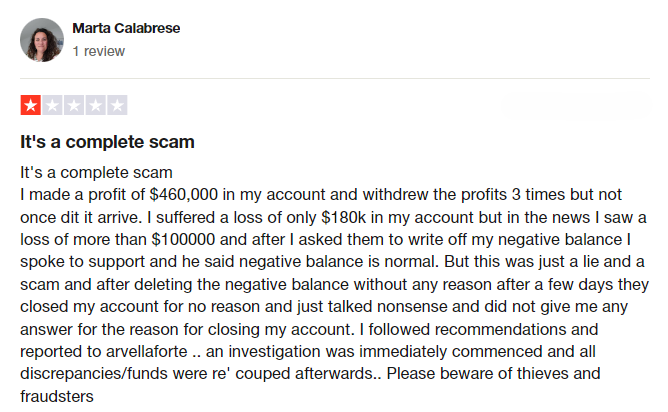
Task: Select the third grey rating star
Action: tap(74, 105)
